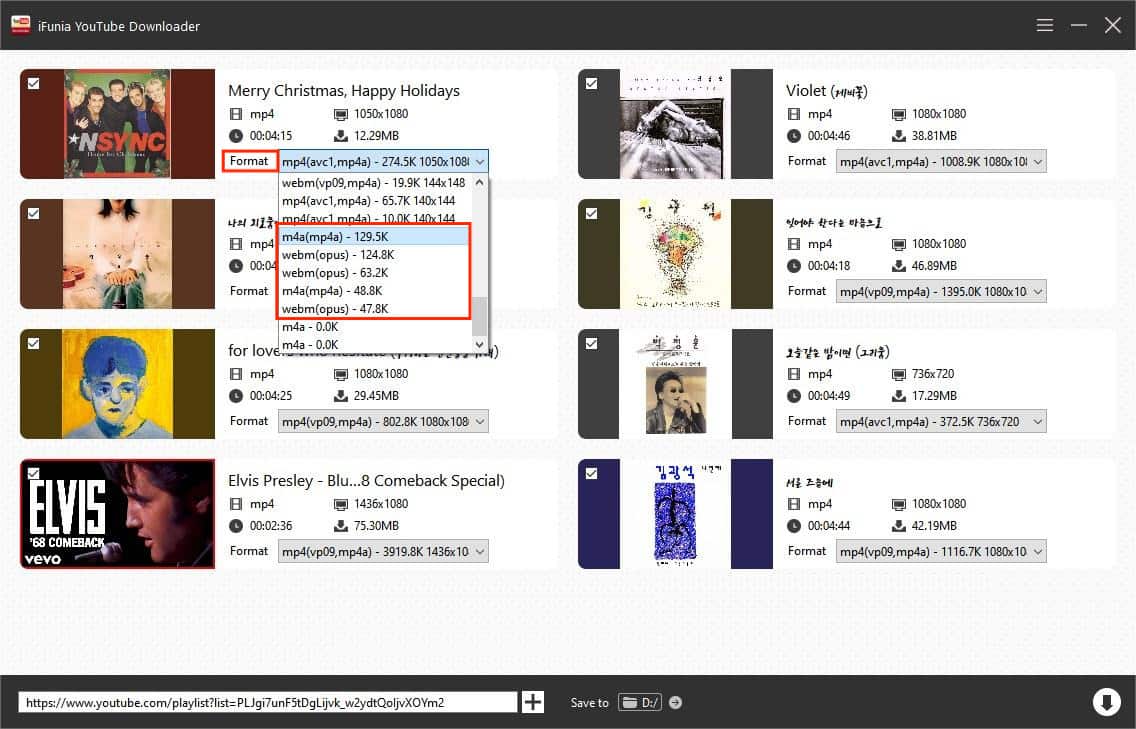
Task: Toggle checkbox for the Violet video
Action: [x=592, y=84]
